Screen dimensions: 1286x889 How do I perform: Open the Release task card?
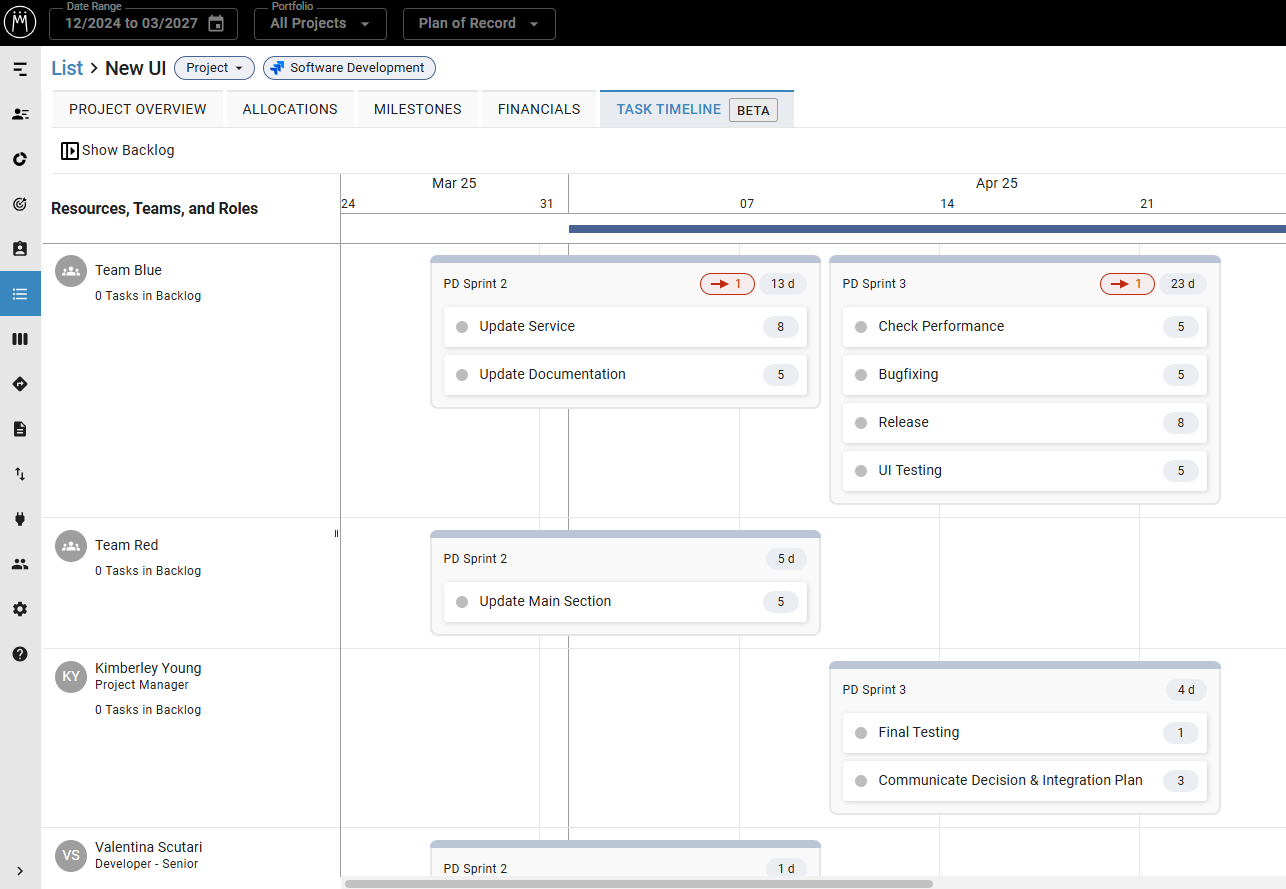[1025, 423]
